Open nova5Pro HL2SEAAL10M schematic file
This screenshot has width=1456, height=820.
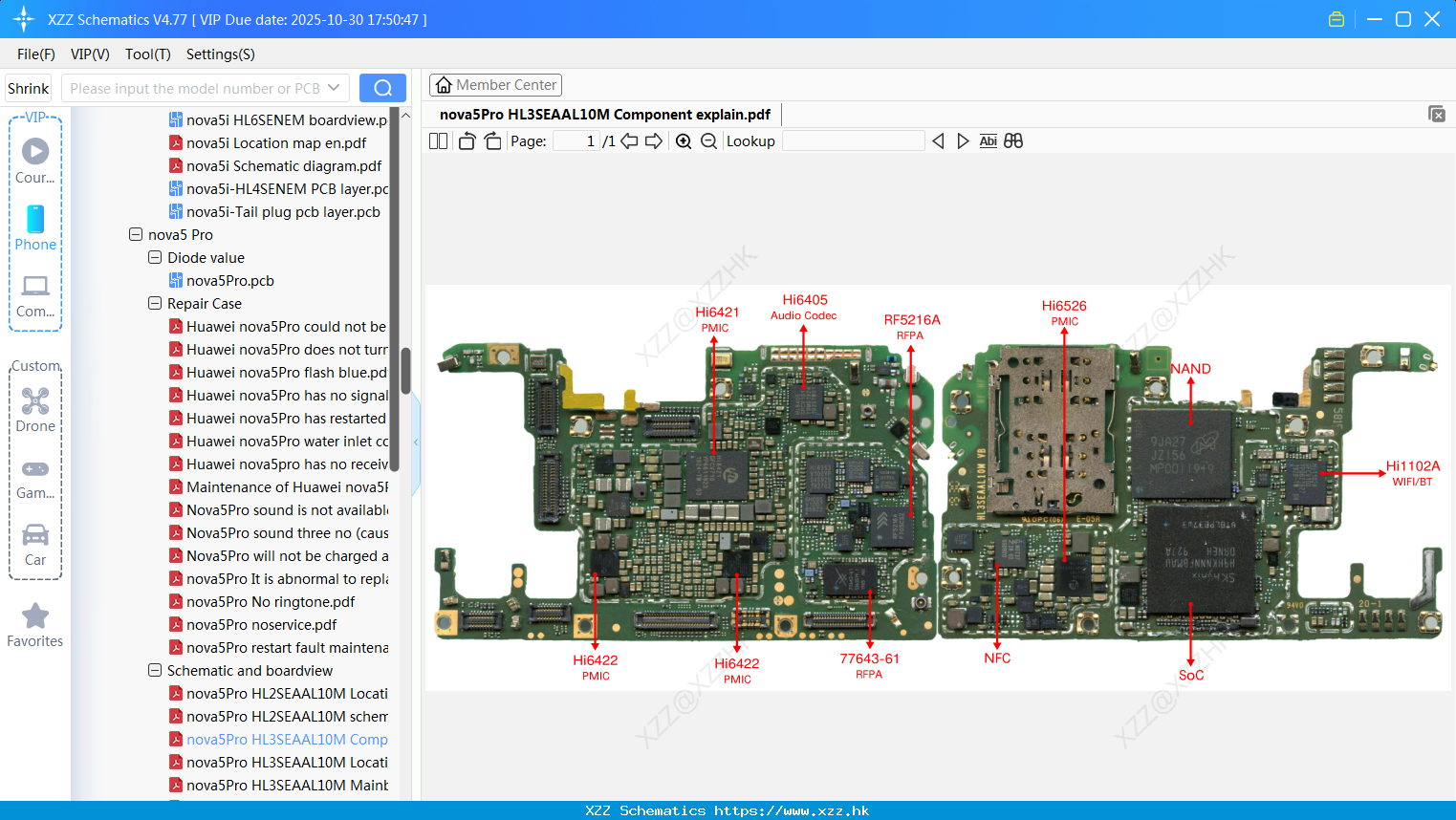tap(278, 716)
